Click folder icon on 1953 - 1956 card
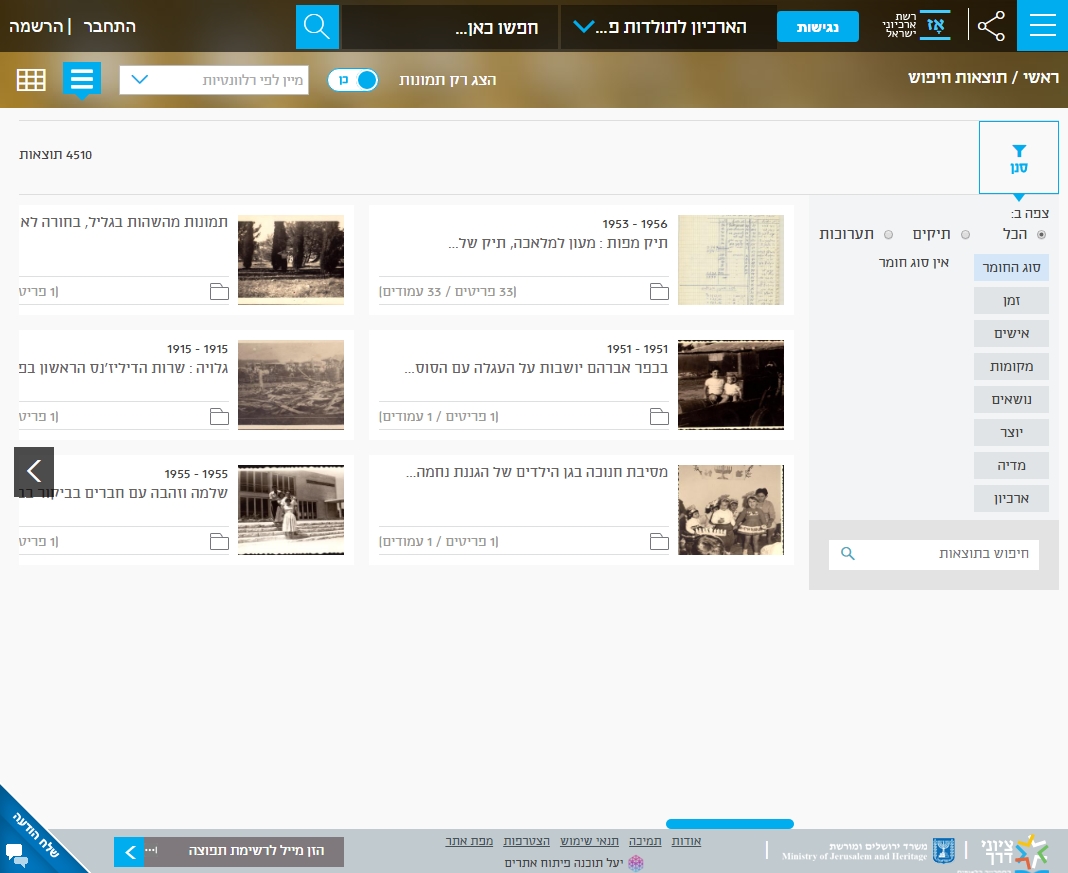The image size is (1068, 873). pyautogui.click(x=659, y=291)
